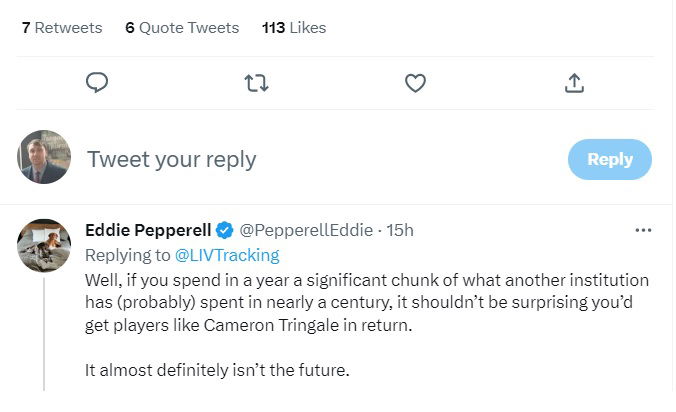Retweet this tweet using the arrows icon
The height and width of the screenshot is (412, 676).
[257, 83]
